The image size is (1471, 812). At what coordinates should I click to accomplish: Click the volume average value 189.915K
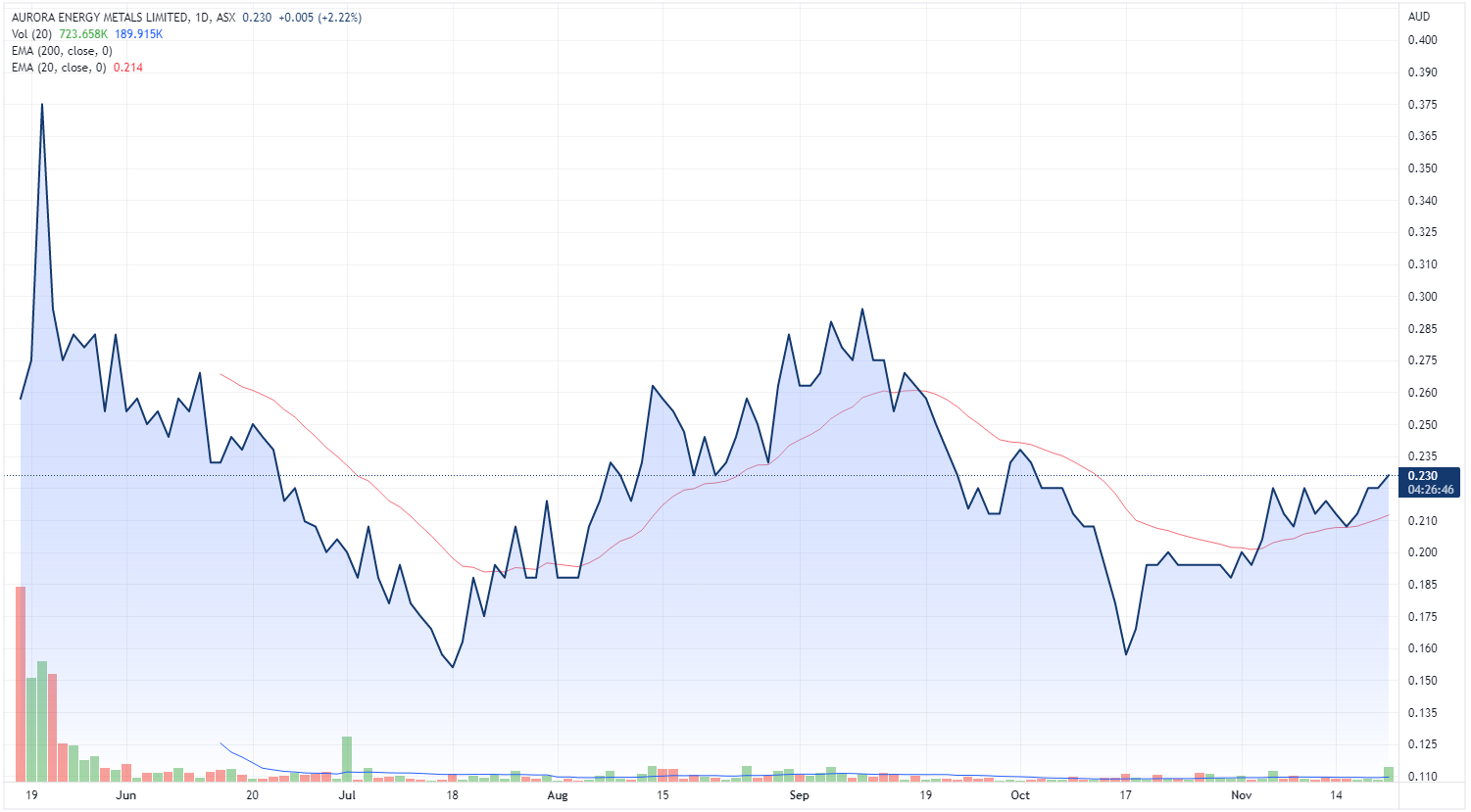click(139, 34)
